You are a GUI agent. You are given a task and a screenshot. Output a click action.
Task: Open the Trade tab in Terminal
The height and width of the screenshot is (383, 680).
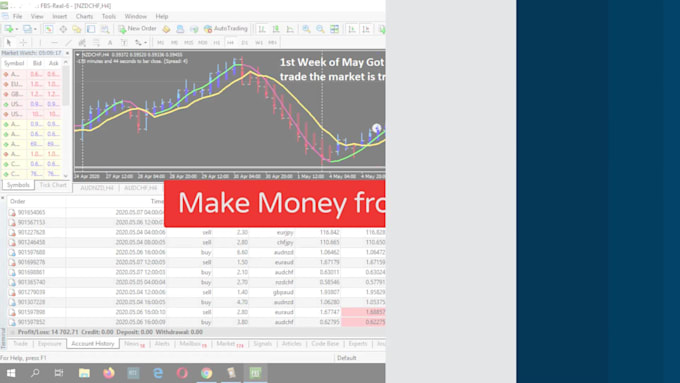coord(20,344)
